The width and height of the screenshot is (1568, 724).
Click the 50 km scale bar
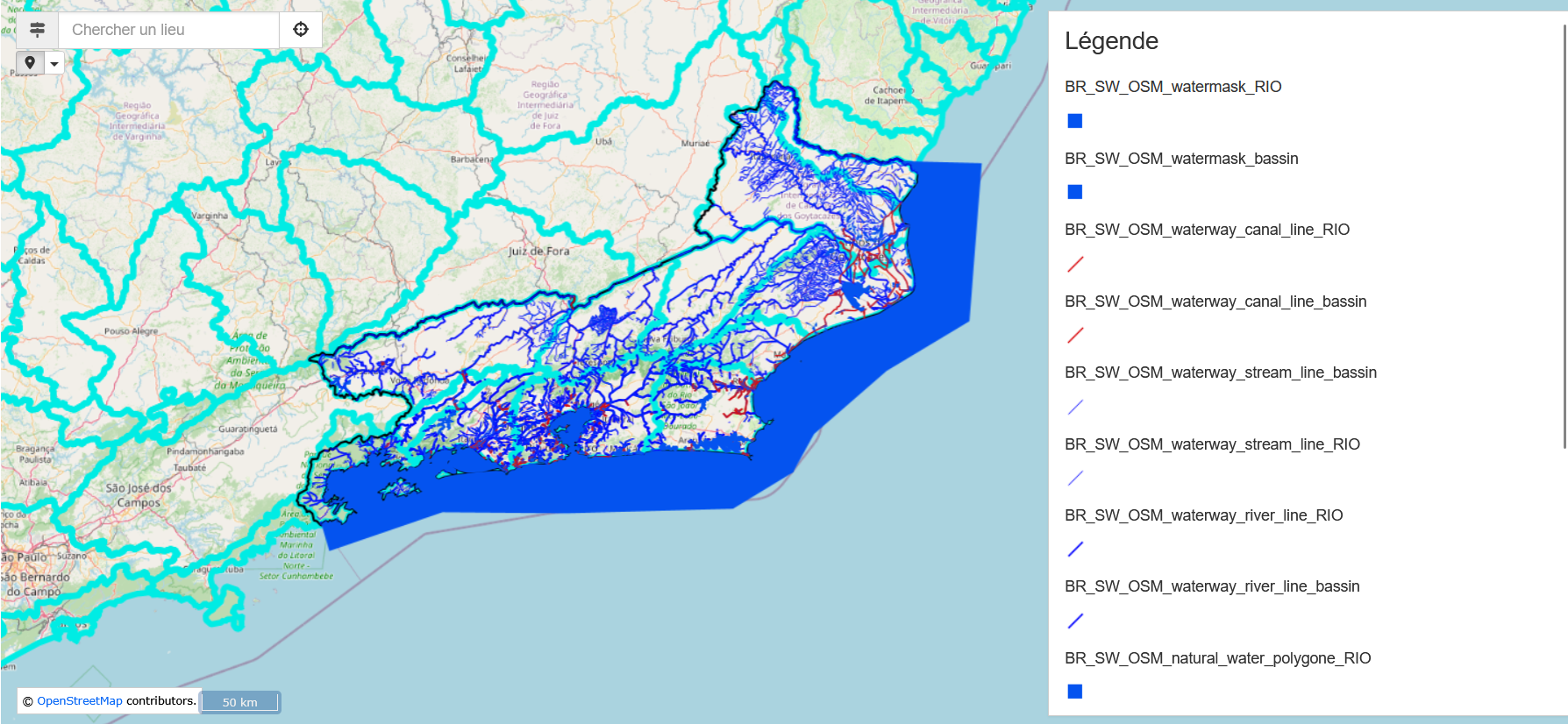coord(240,702)
